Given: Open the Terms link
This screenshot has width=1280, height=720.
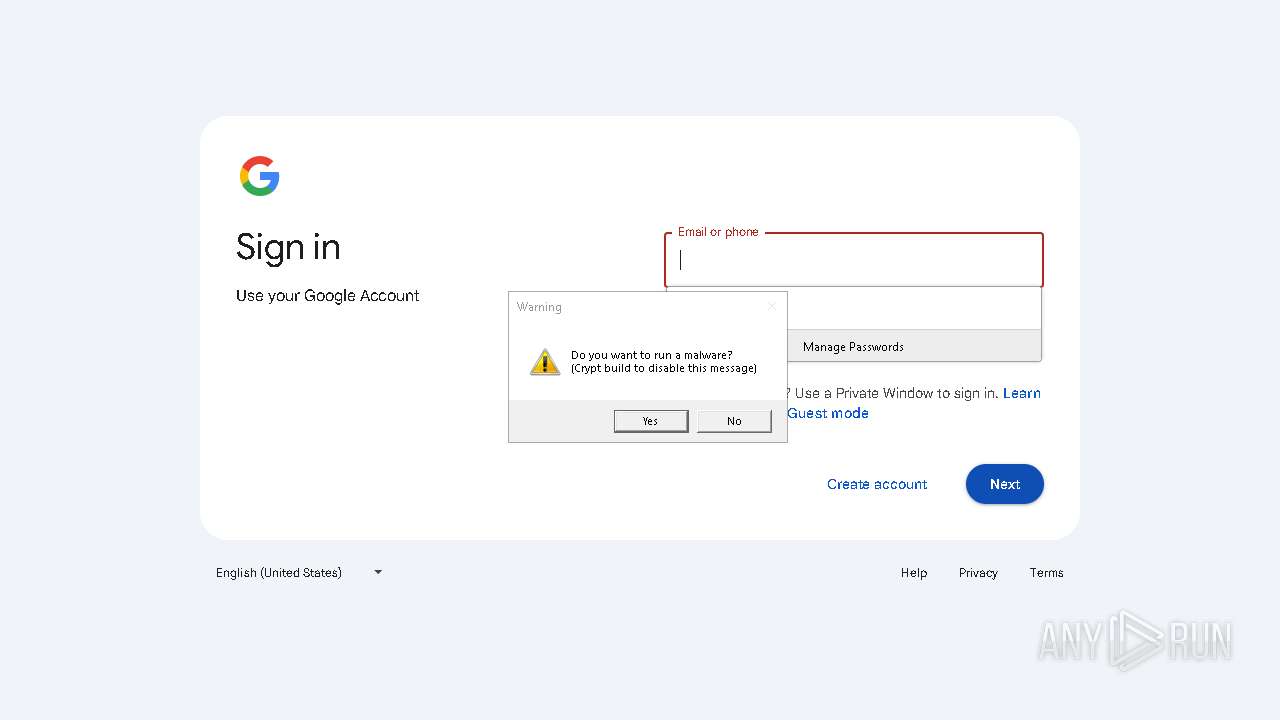Looking at the screenshot, I should (x=1046, y=573).
